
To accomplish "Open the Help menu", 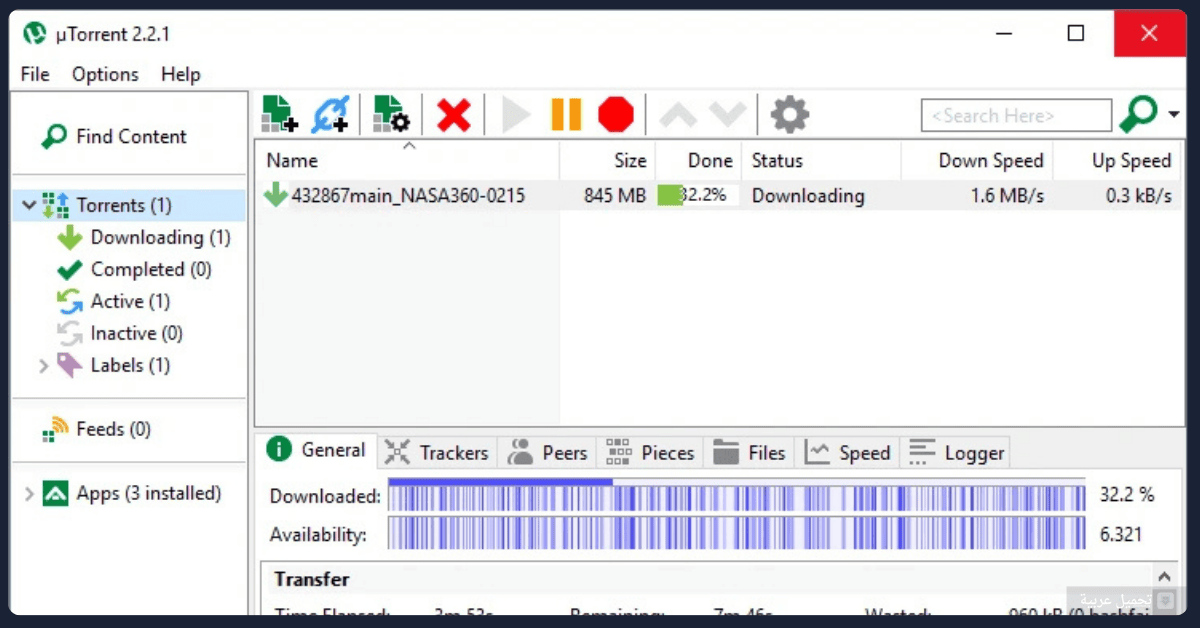I will 181,74.
